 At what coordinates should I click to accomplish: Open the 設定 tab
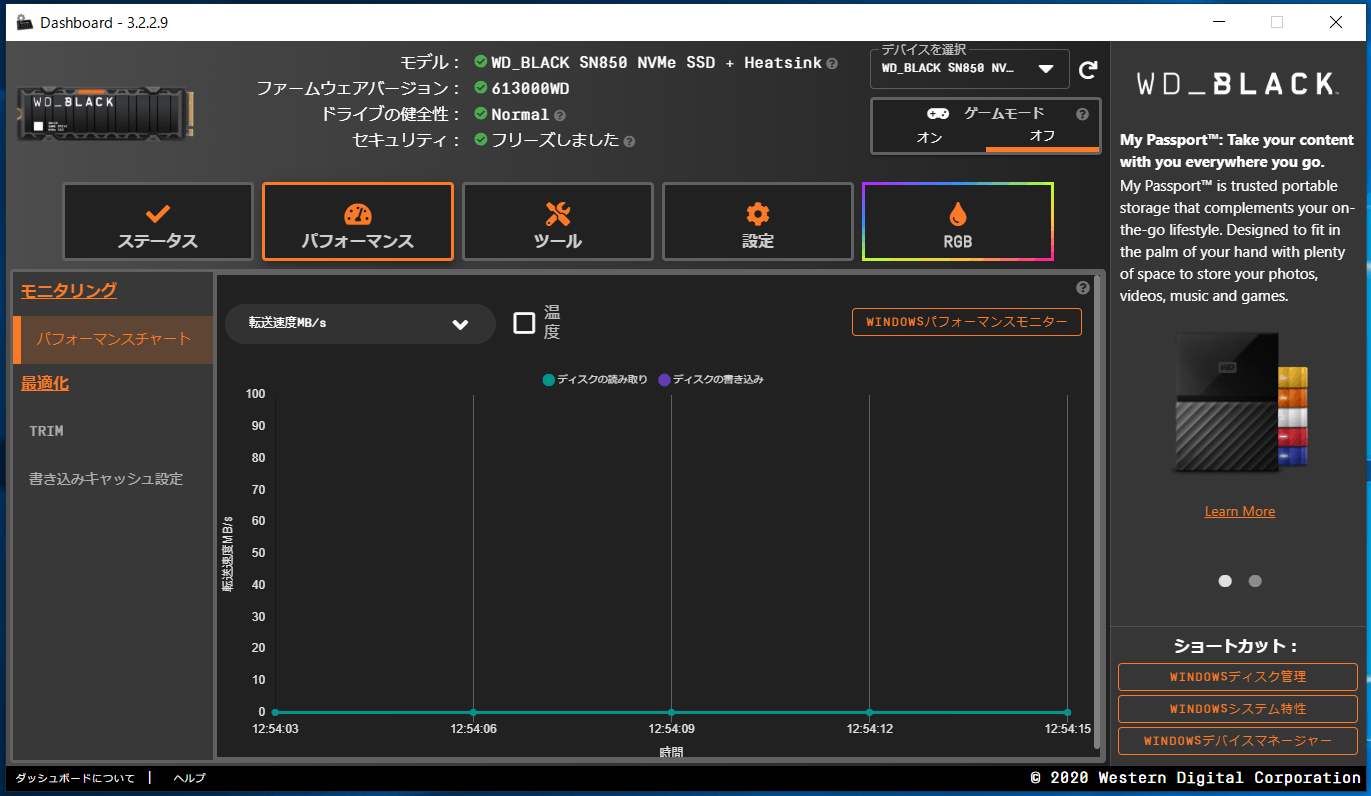pos(758,221)
